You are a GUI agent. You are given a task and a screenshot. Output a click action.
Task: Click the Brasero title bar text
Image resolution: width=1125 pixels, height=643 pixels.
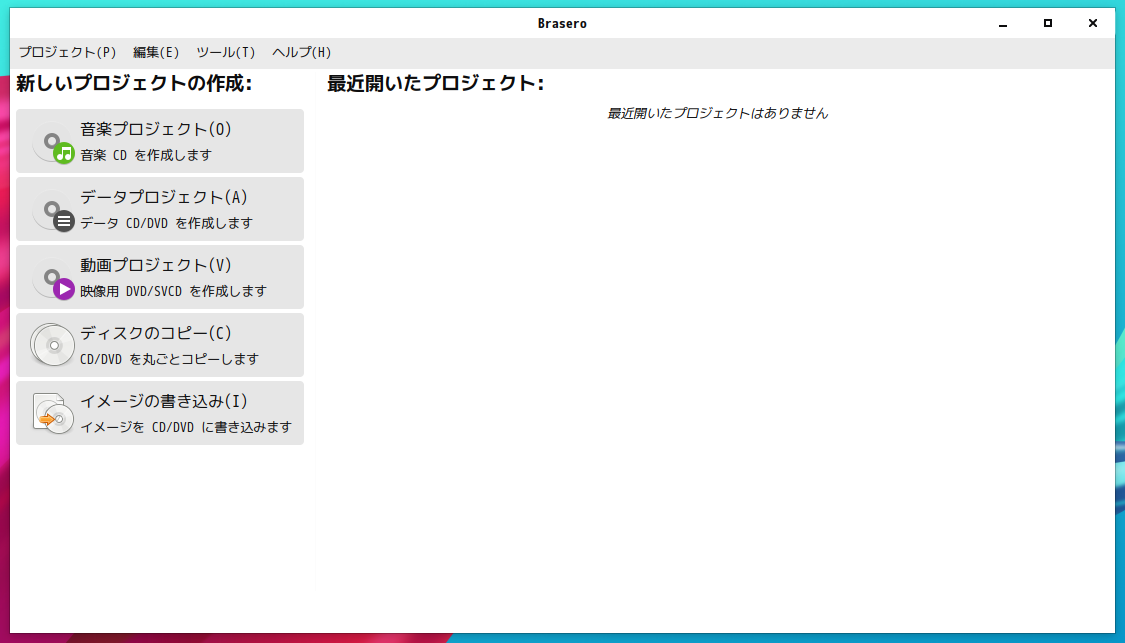pyautogui.click(x=562, y=24)
